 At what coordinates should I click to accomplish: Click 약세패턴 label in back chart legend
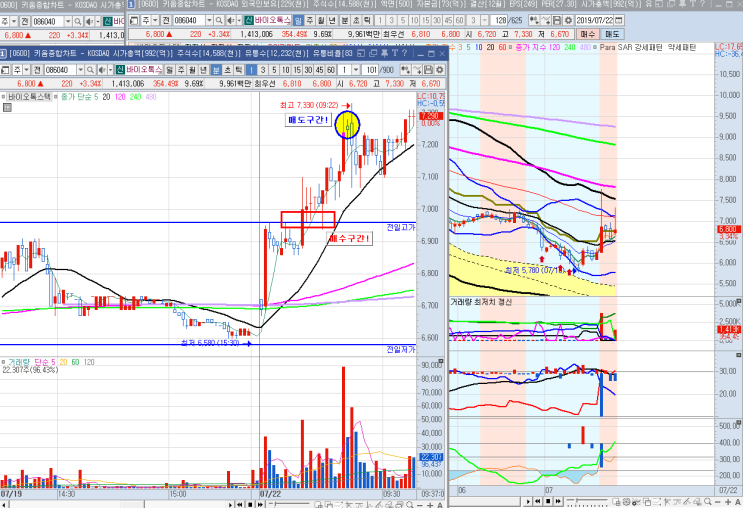(x=682, y=47)
